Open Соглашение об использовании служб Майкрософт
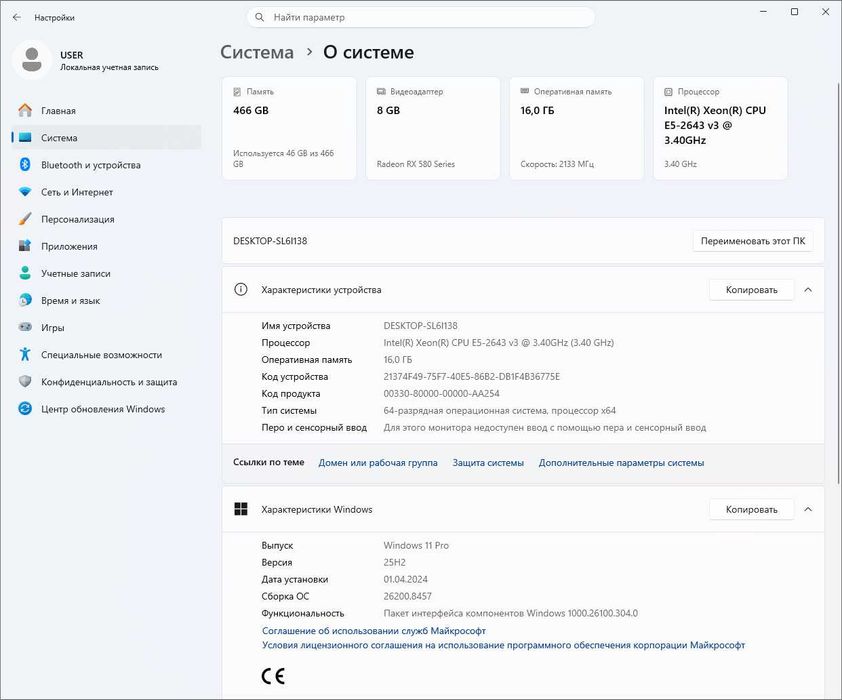This screenshot has width=842, height=700. (374, 631)
